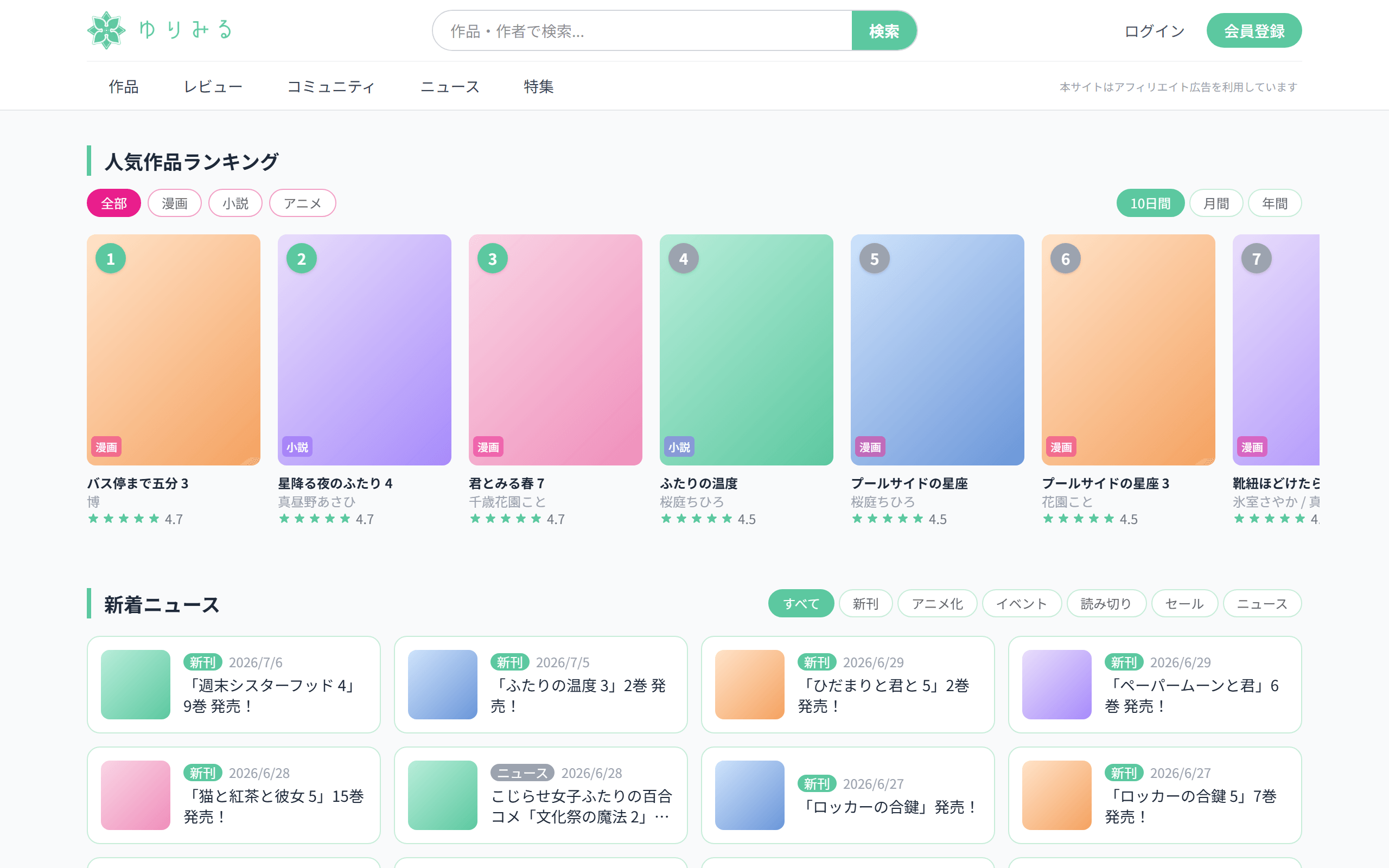Click the star rating under 君とみる春 7
This screenshot has height=868, width=1389.
click(x=517, y=519)
